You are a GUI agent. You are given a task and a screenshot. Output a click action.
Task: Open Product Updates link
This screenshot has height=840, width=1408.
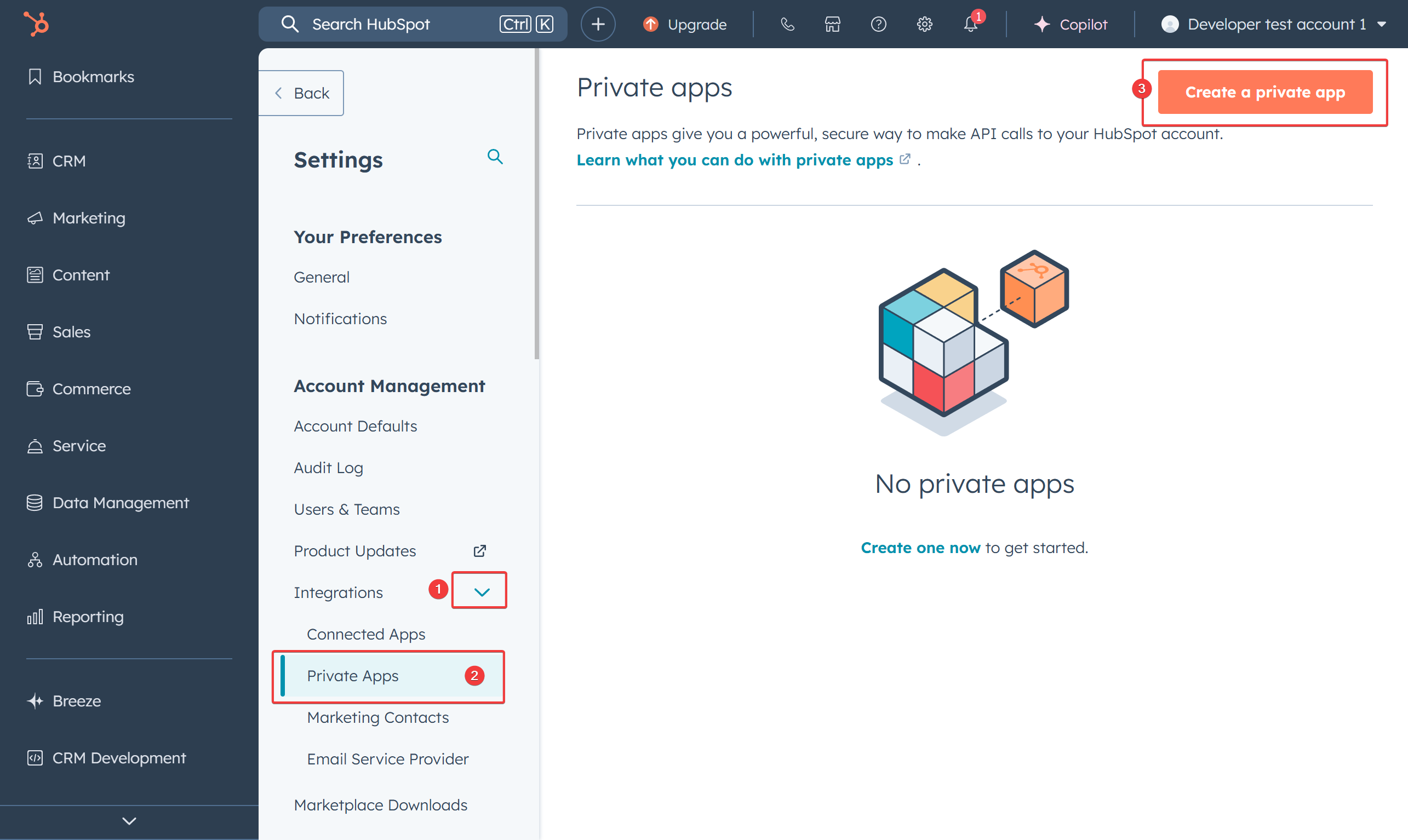(x=355, y=551)
